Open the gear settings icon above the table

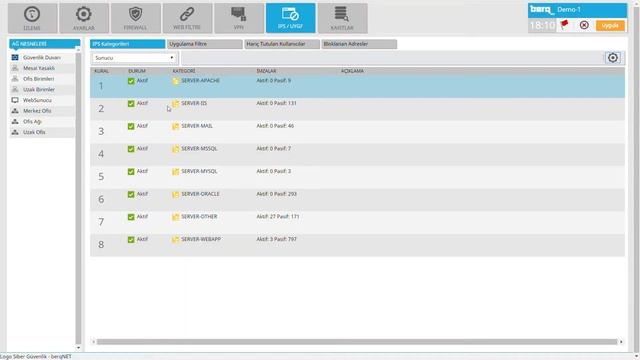pos(613,58)
